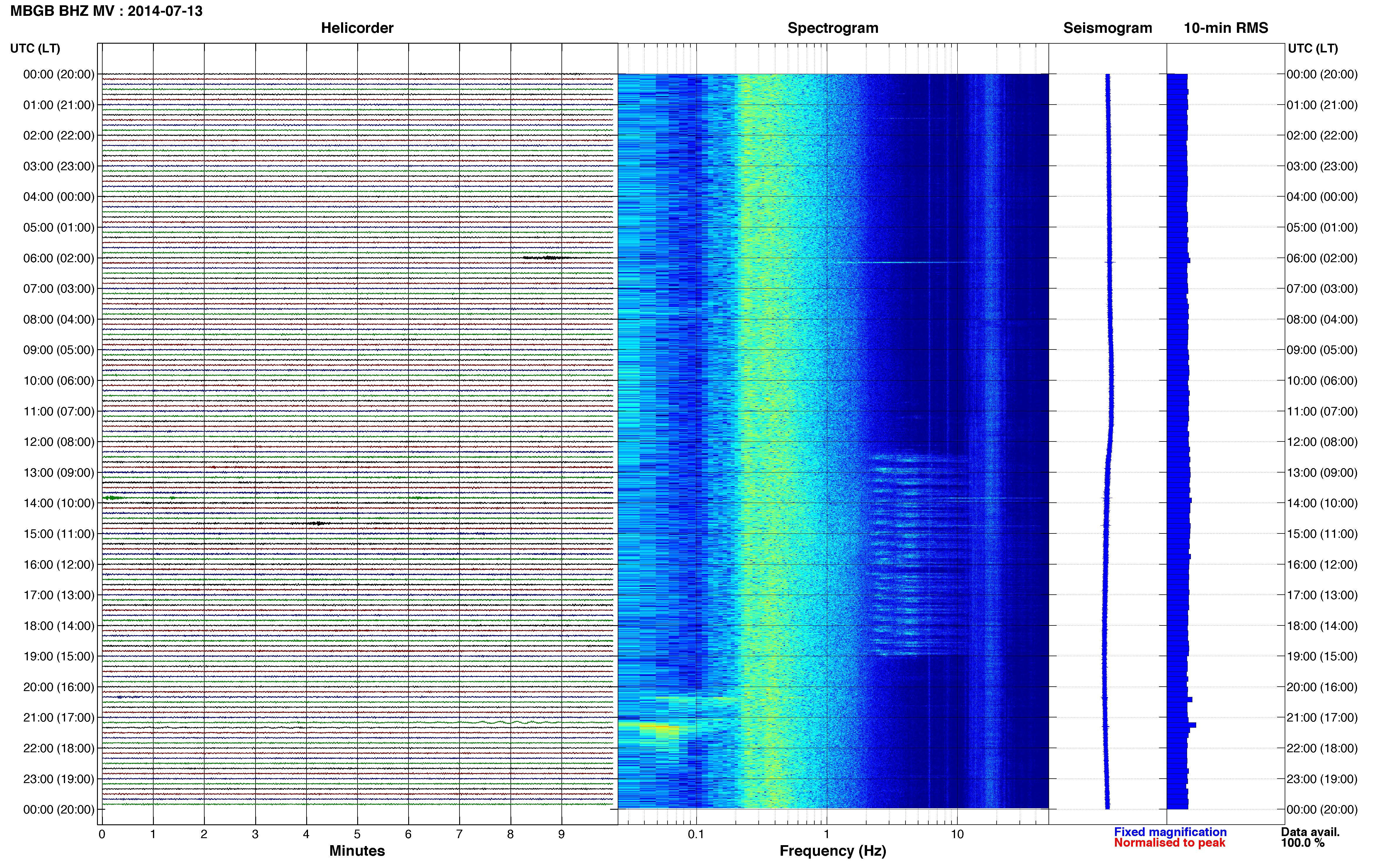This screenshot has height=868, width=1389.
Task: Click the 'Minutes' x-axis label
Action: pos(357,851)
